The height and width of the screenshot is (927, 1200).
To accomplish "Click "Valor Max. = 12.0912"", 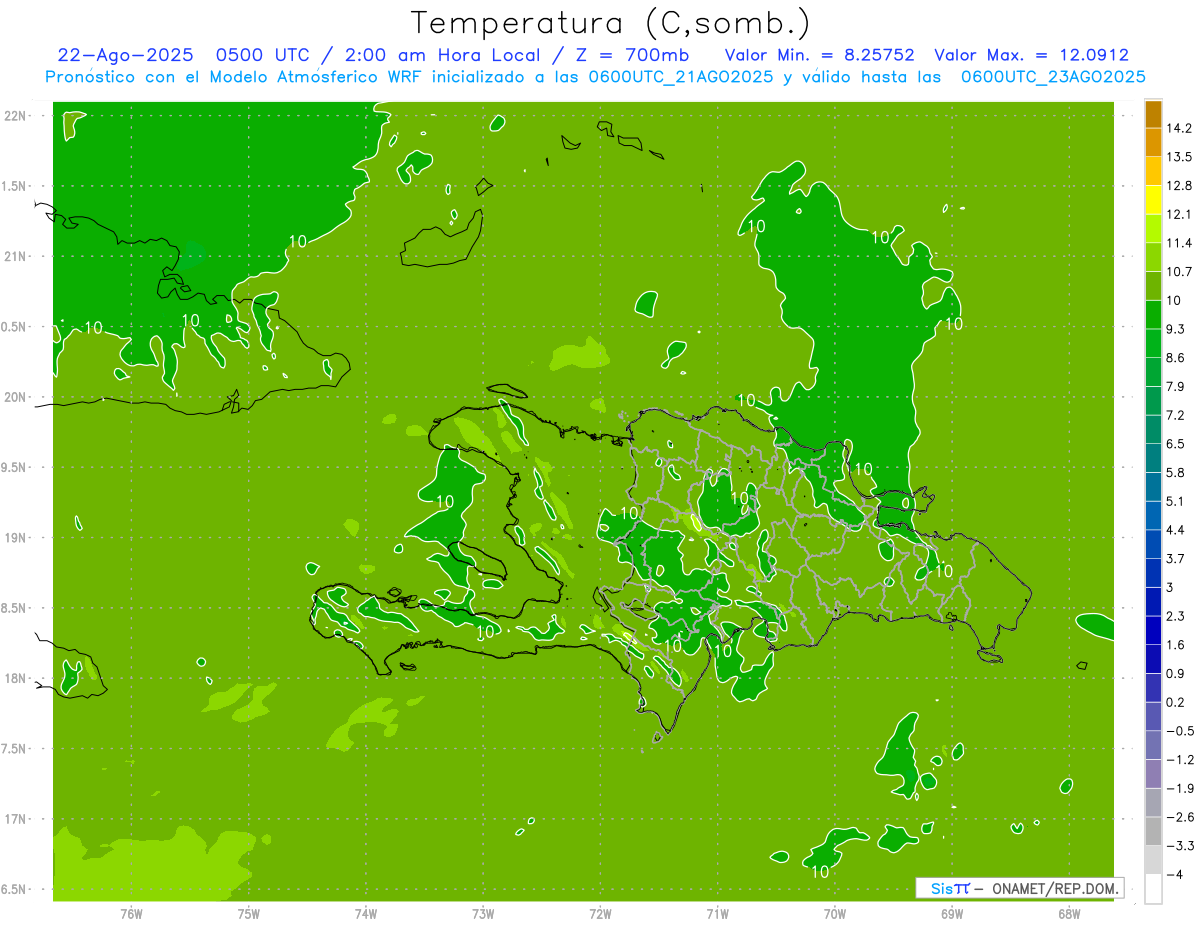I will click(1032, 55).
